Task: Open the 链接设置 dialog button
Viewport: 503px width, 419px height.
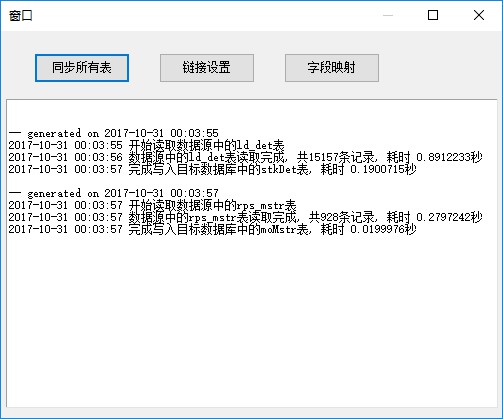Action: point(207,68)
